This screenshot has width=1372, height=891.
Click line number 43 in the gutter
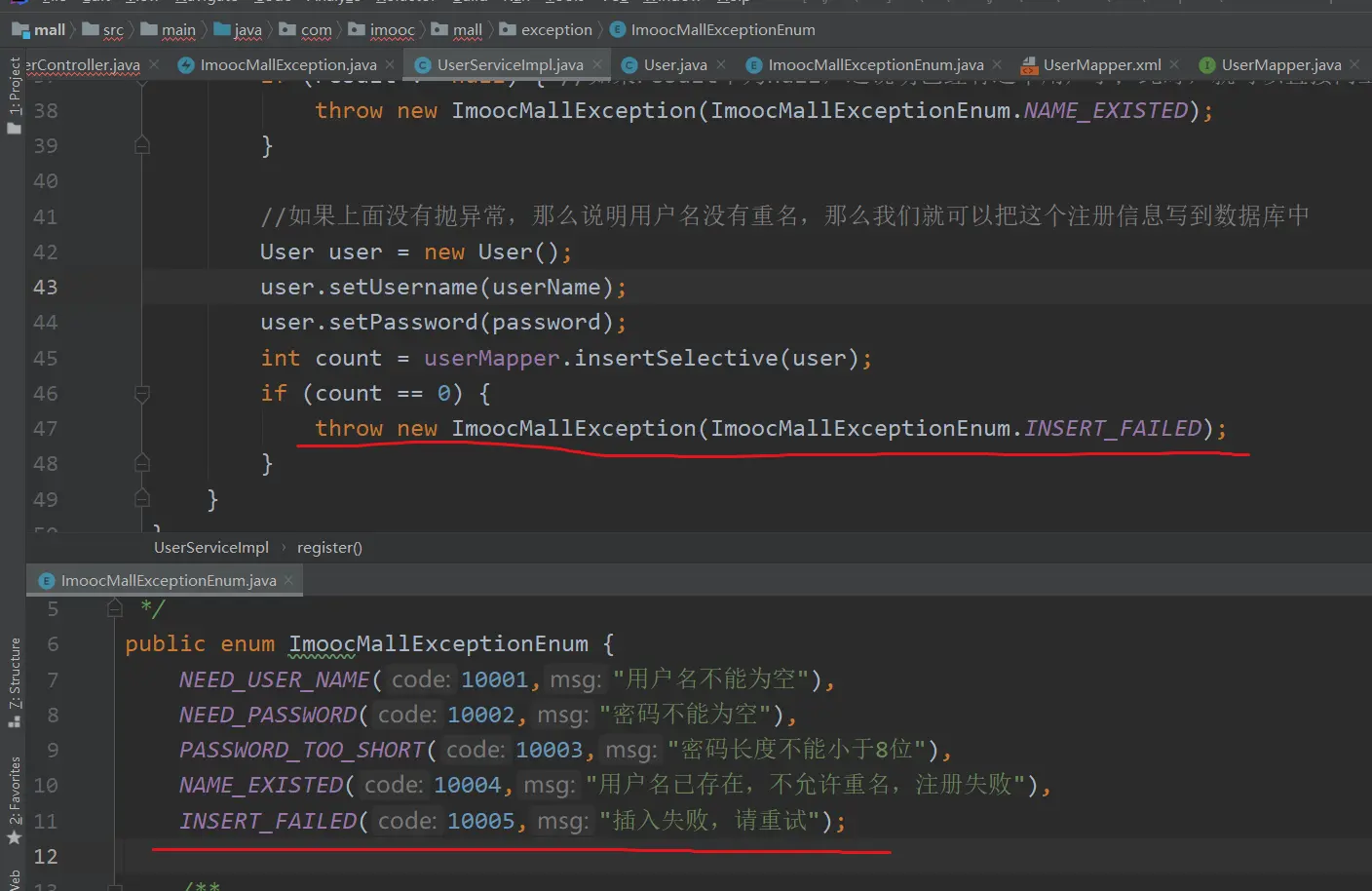click(x=46, y=288)
